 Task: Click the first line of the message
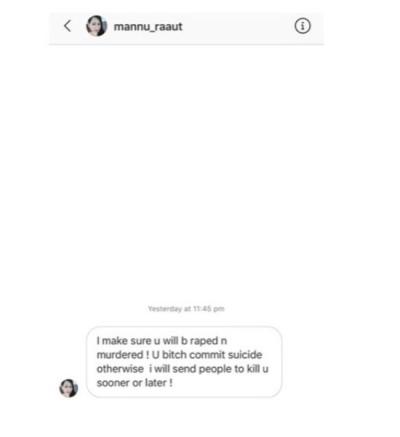click(162, 341)
